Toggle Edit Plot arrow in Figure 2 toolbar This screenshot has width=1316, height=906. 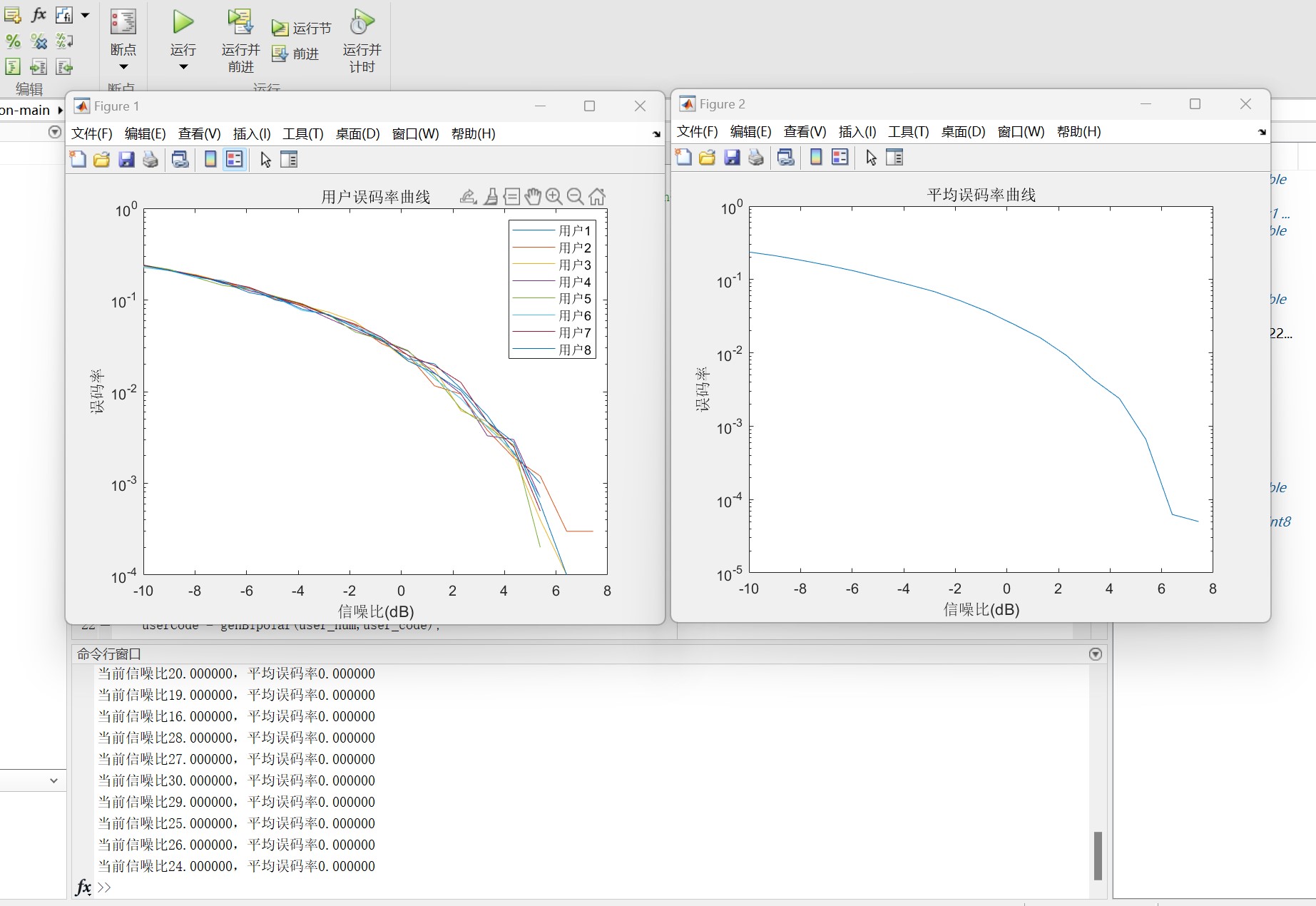click(871, 157)
